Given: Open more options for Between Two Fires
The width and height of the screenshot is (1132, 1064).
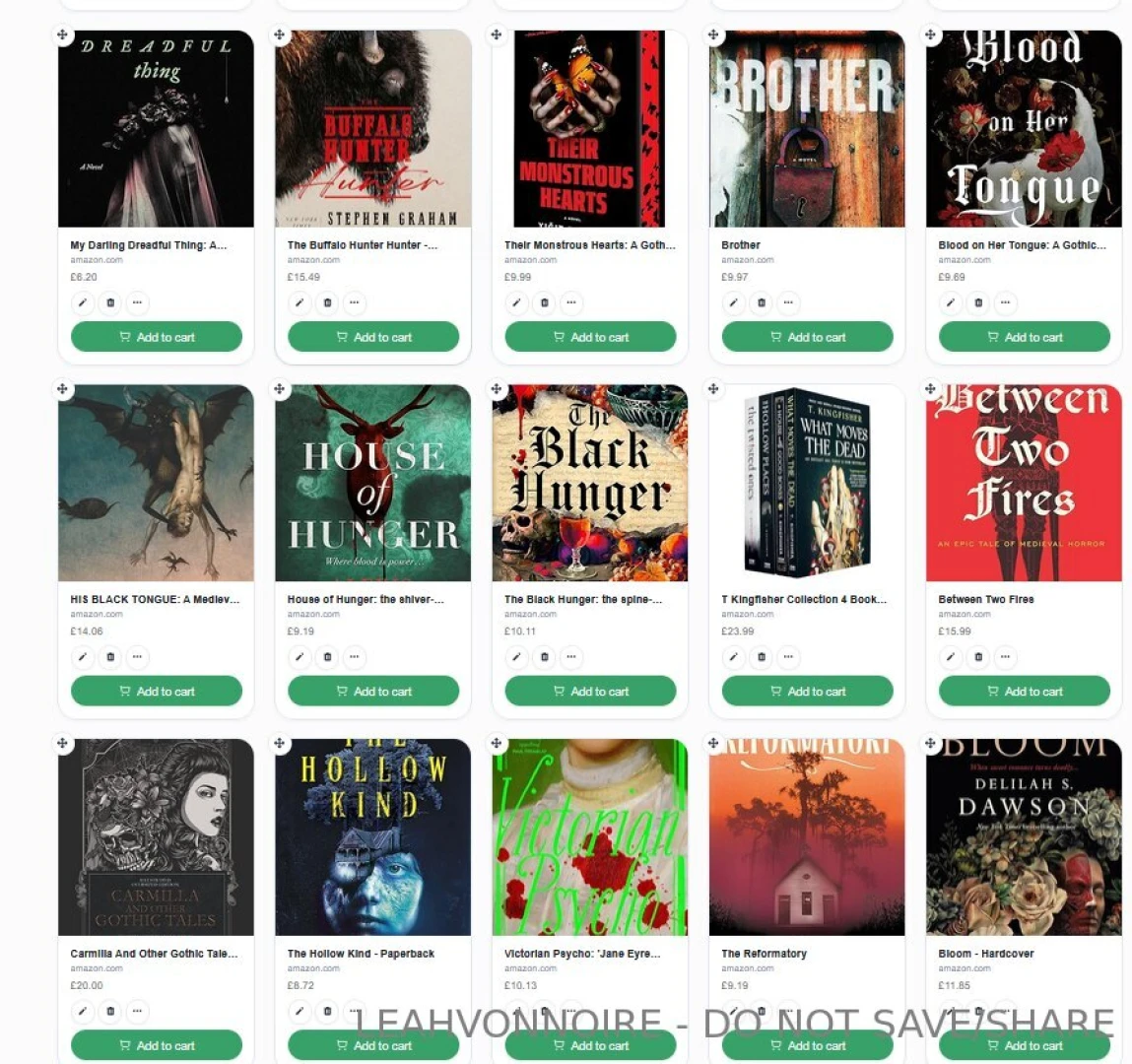Looking at the screenshot, I should (1006, 657).
